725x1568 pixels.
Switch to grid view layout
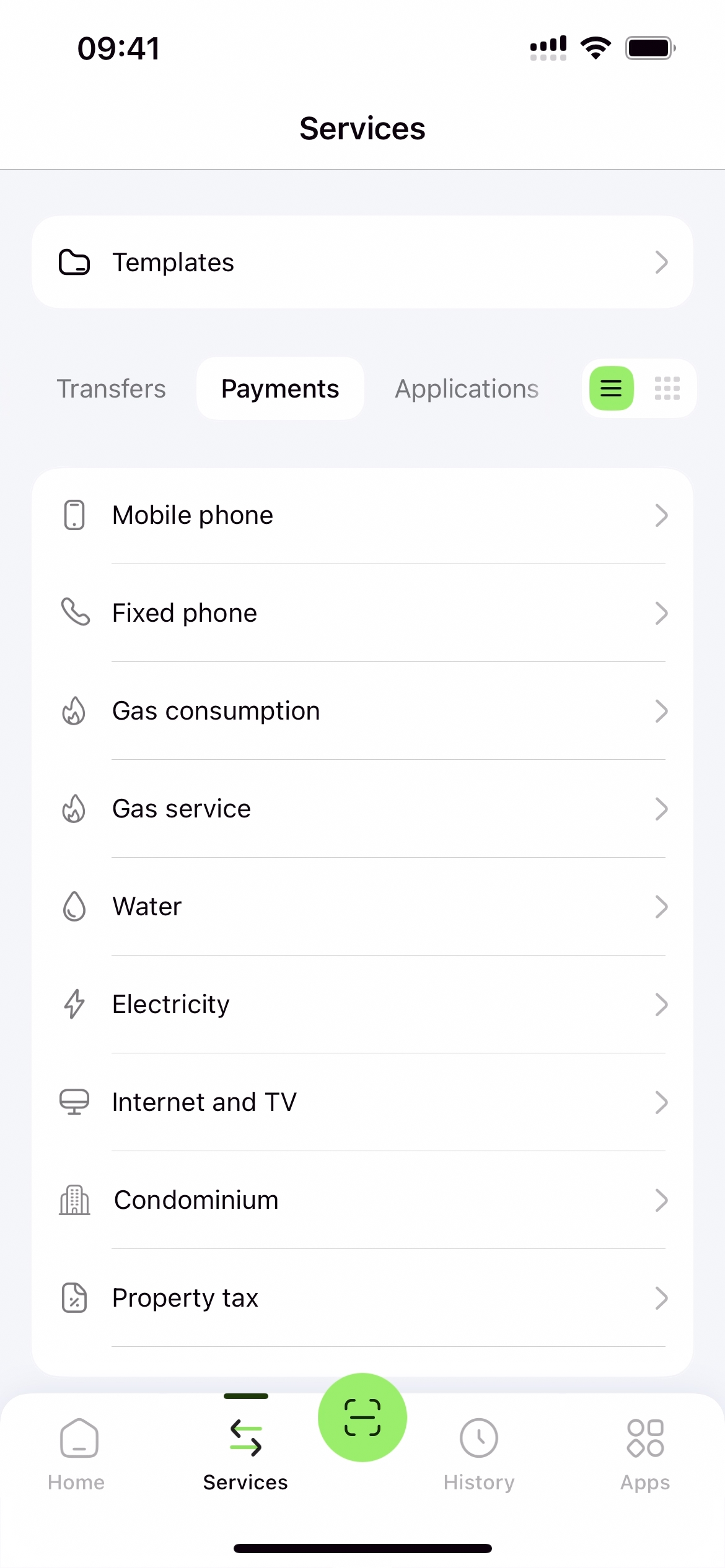point(667,388)
